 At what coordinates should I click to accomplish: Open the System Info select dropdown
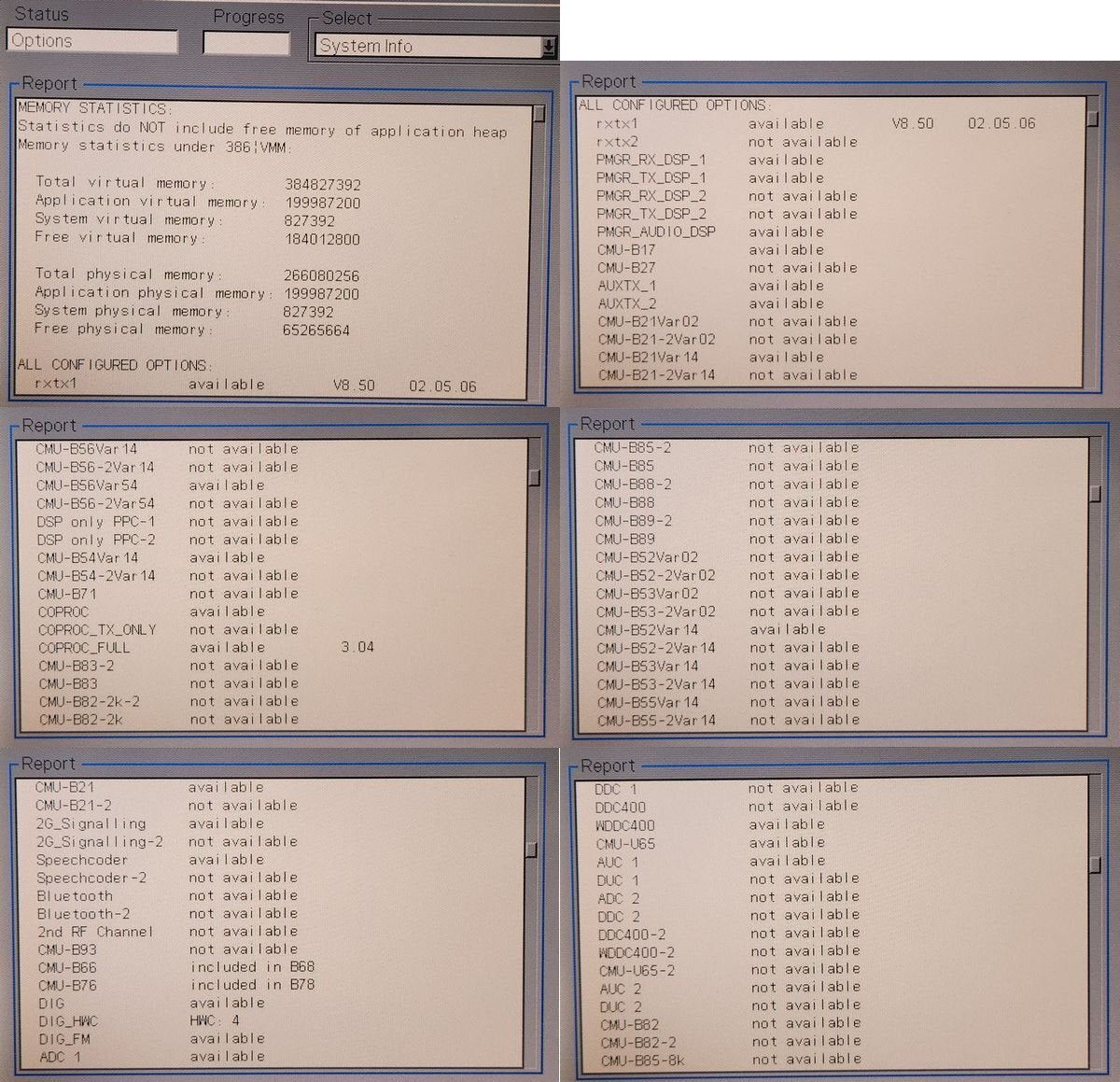549,46
